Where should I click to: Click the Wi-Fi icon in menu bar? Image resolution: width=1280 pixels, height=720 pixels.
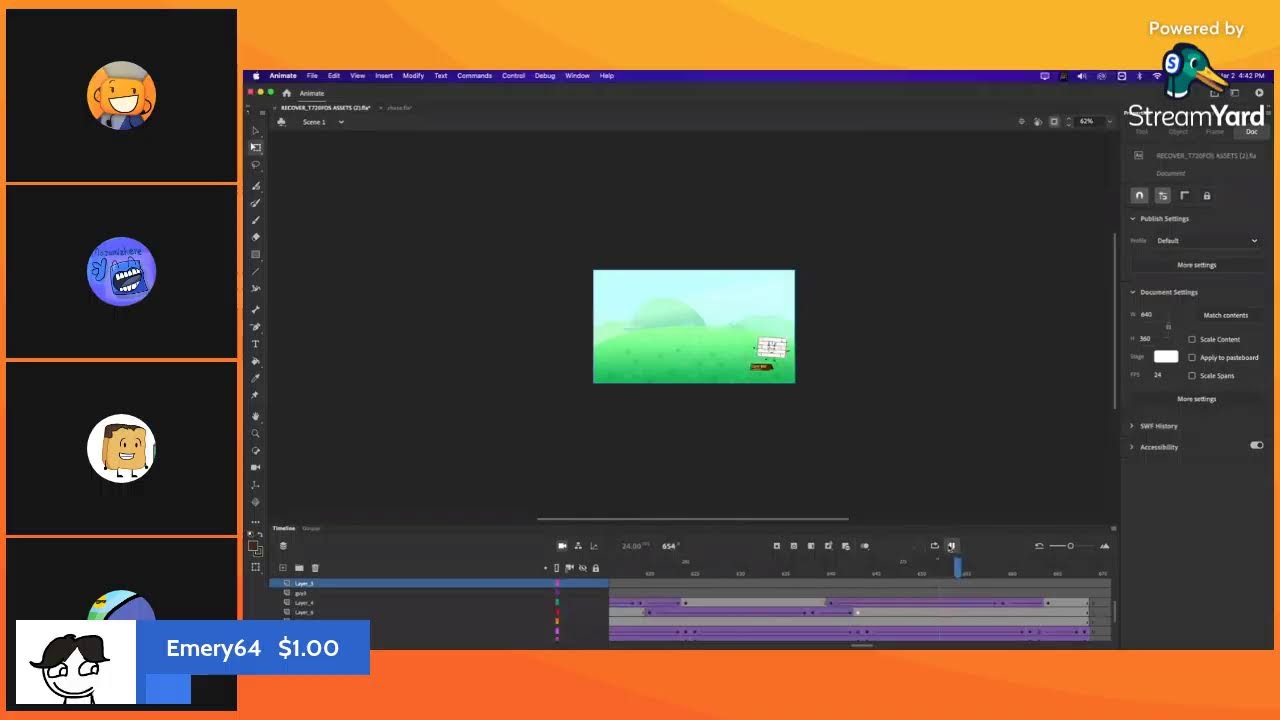coord(1157,76)
